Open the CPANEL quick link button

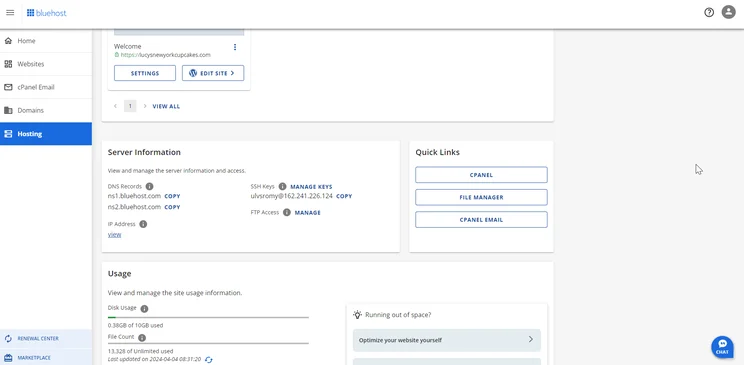[481, 175]
